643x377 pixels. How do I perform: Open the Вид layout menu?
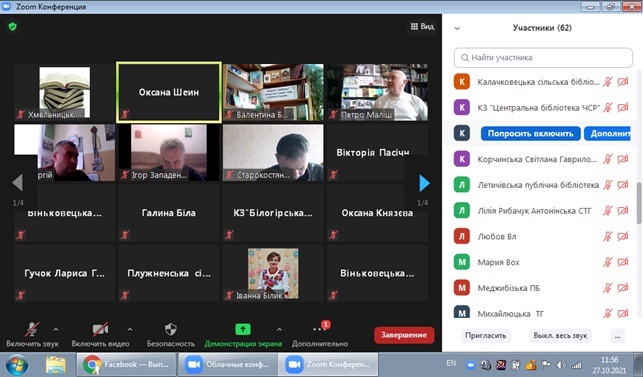tap(422, 27)
